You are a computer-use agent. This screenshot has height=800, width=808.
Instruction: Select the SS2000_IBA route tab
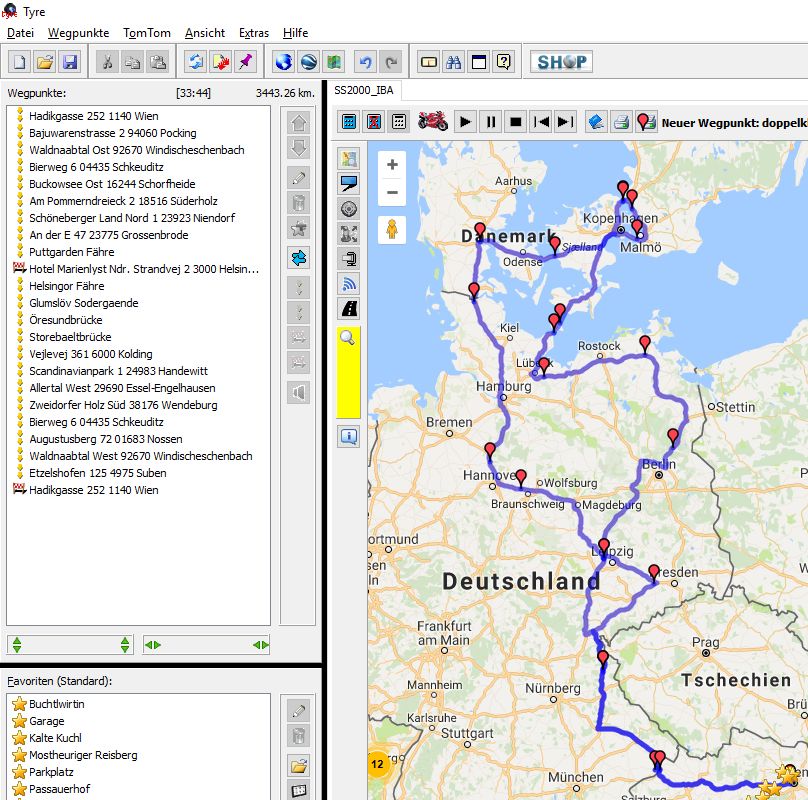pyautogui.click(x=364, y=91)
